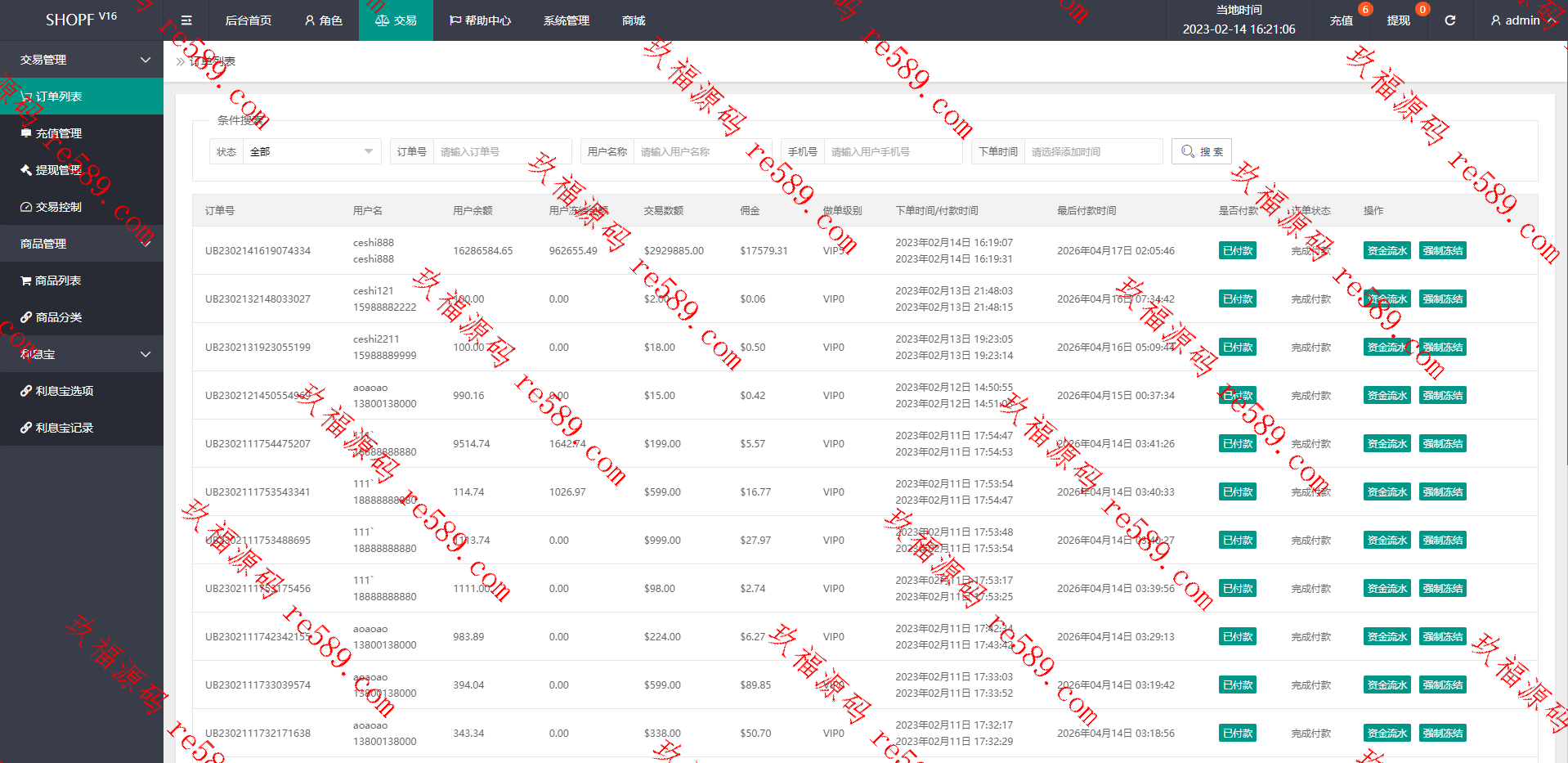Click the 商品分类 link icon
The image size is (1568, 763).
pyautogui.click(x=26, y=317)
